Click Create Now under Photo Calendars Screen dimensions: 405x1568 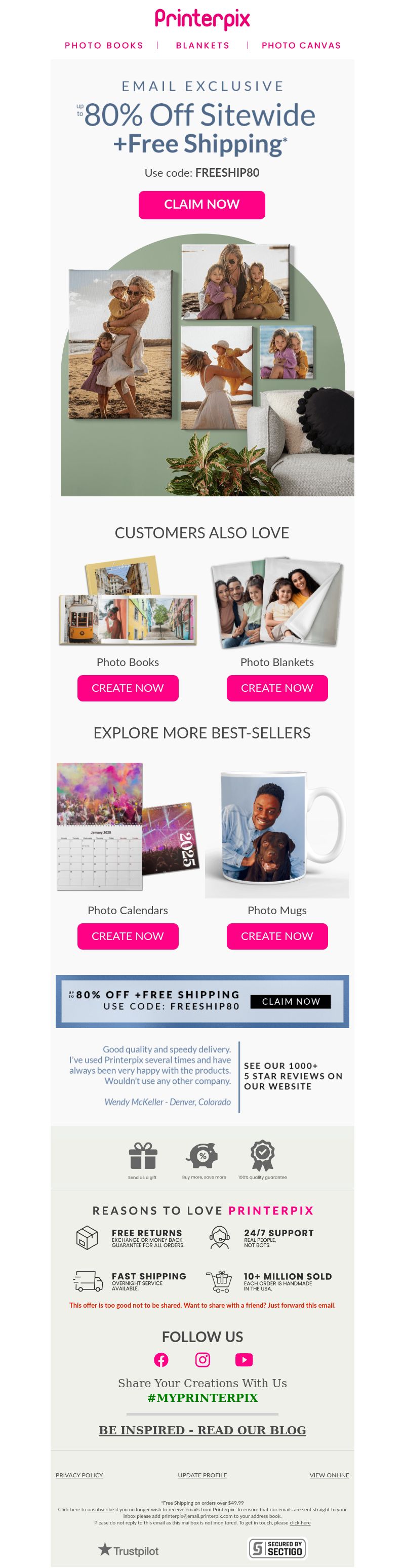[128, 936]
